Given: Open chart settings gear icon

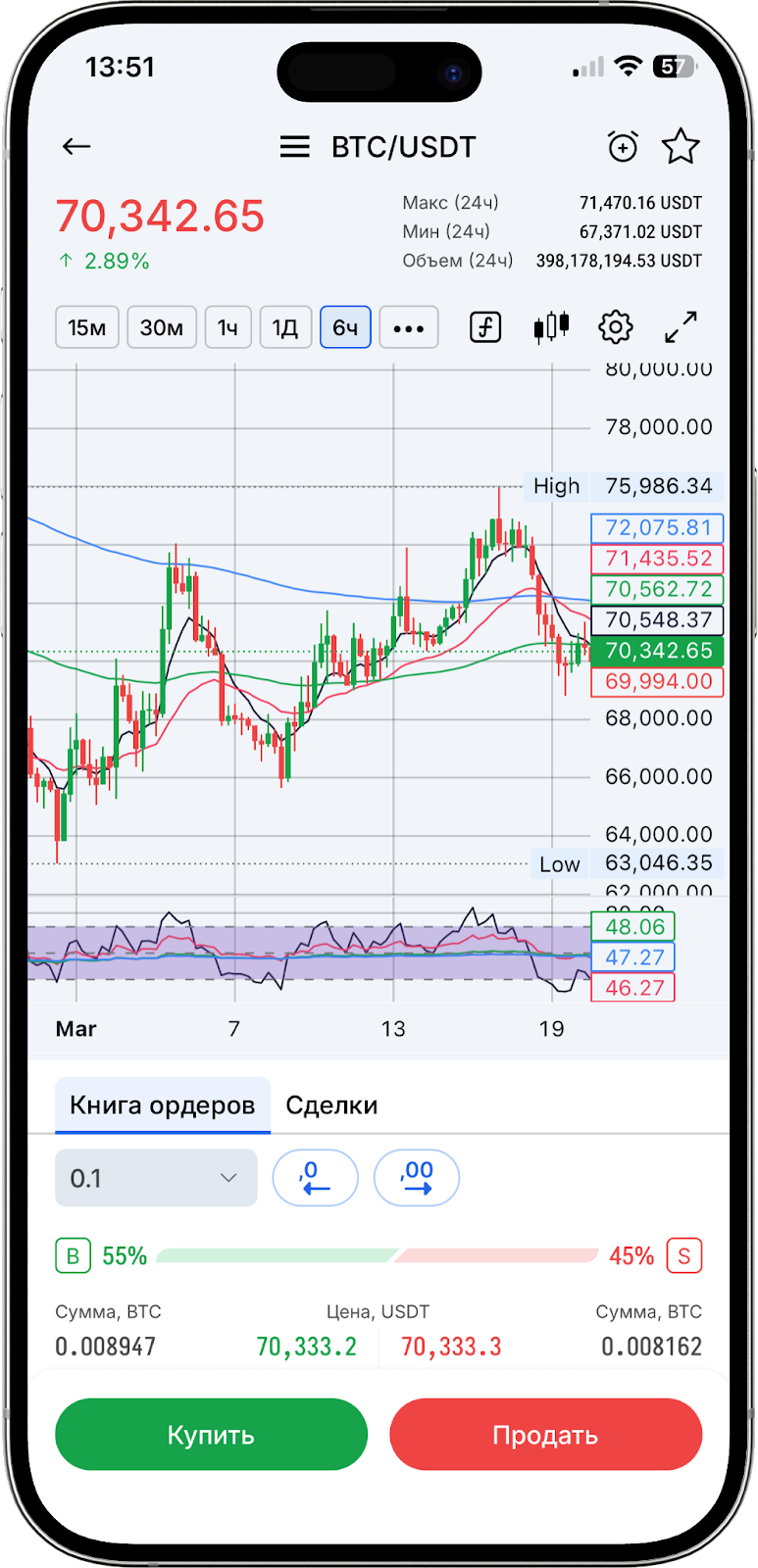Looking at the screenshot, I should tap(616, 327).
